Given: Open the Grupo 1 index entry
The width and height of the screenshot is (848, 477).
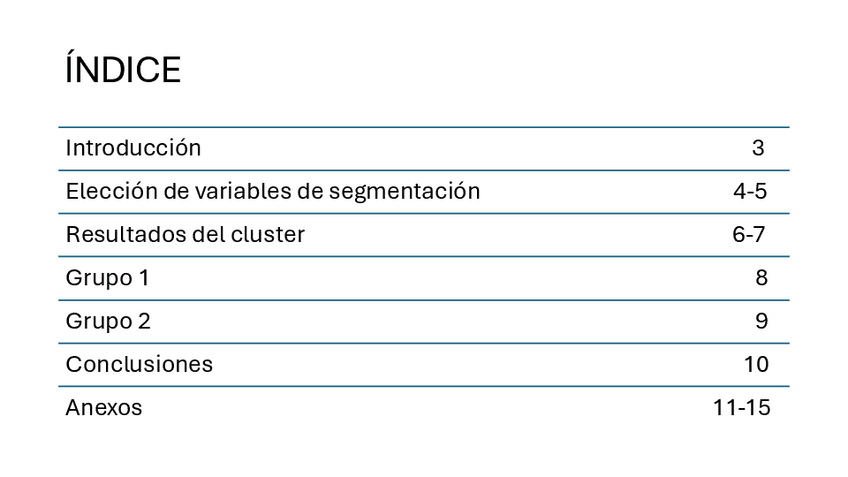Looking at the screenshot, I should click(x=107, y=278).
